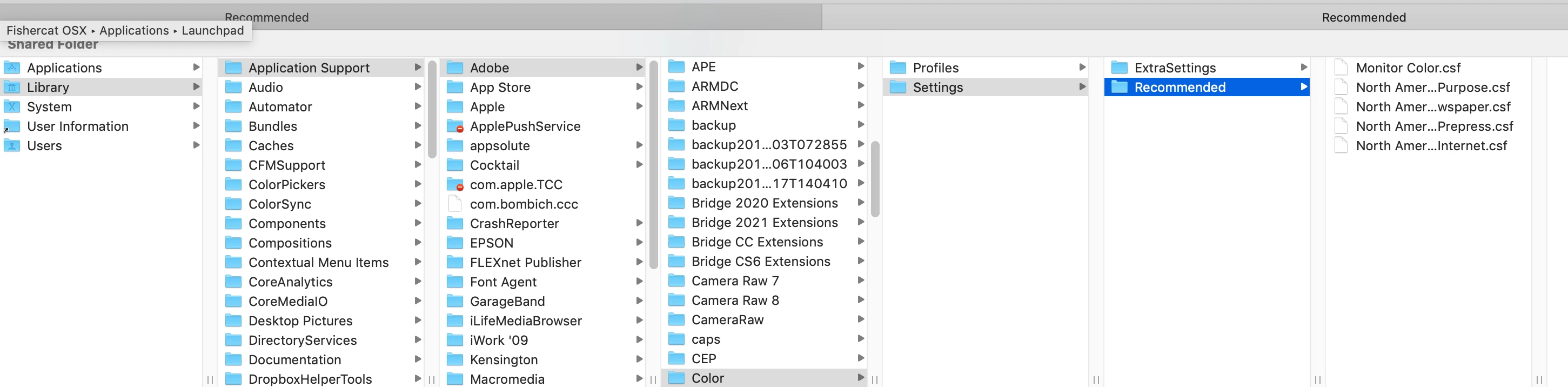Screen dimensions: 1568x387
Task: Click the Adobe folder icon
Action: pos(455,68)
